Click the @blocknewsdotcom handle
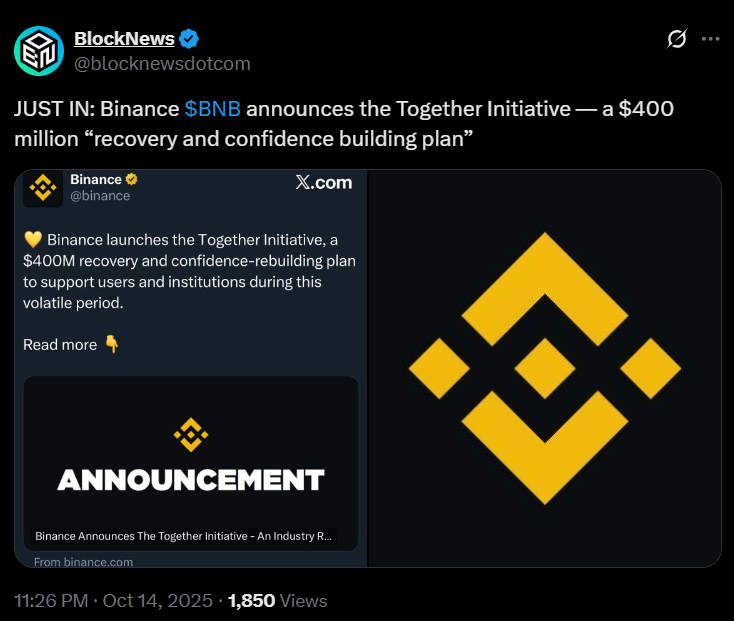This screenshot has width=734, height=621. (x=162, y=64)
